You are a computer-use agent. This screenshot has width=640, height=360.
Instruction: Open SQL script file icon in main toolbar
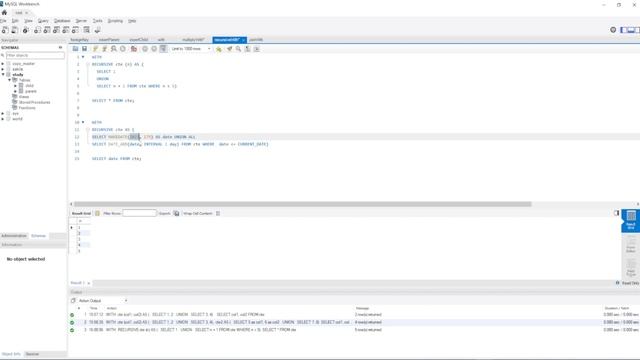14,30
